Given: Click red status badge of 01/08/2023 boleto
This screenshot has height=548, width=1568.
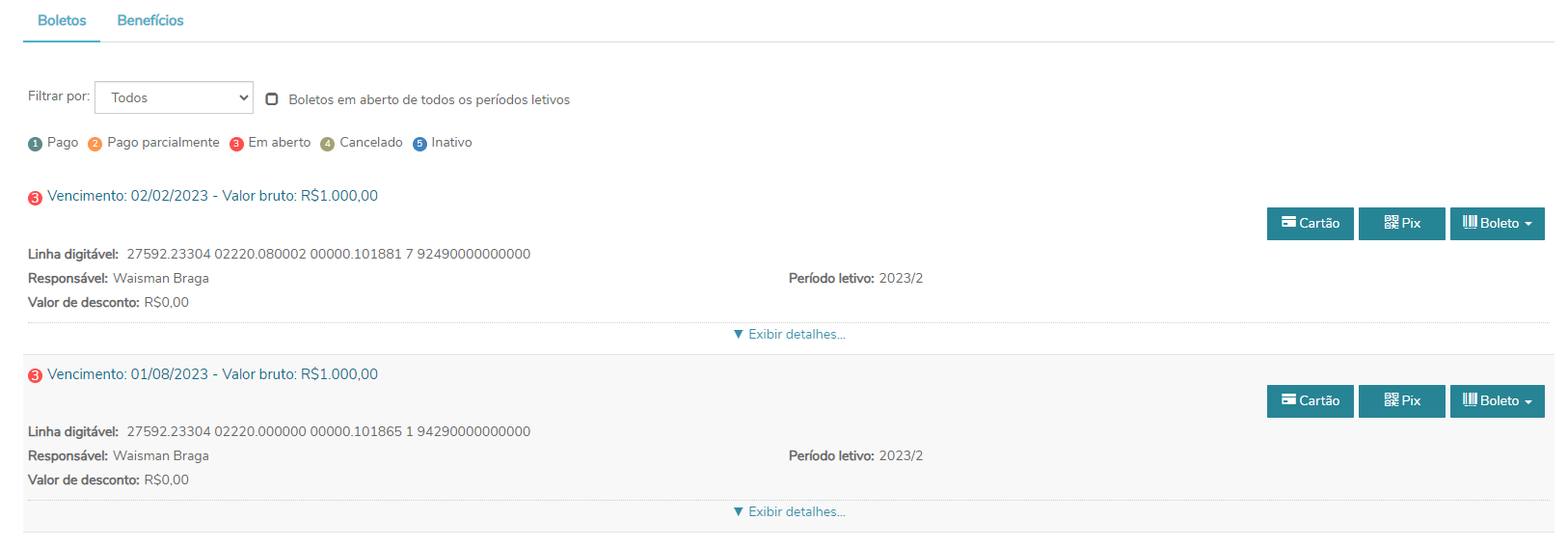Looking at the screenshot, I should tap(35, 375).
